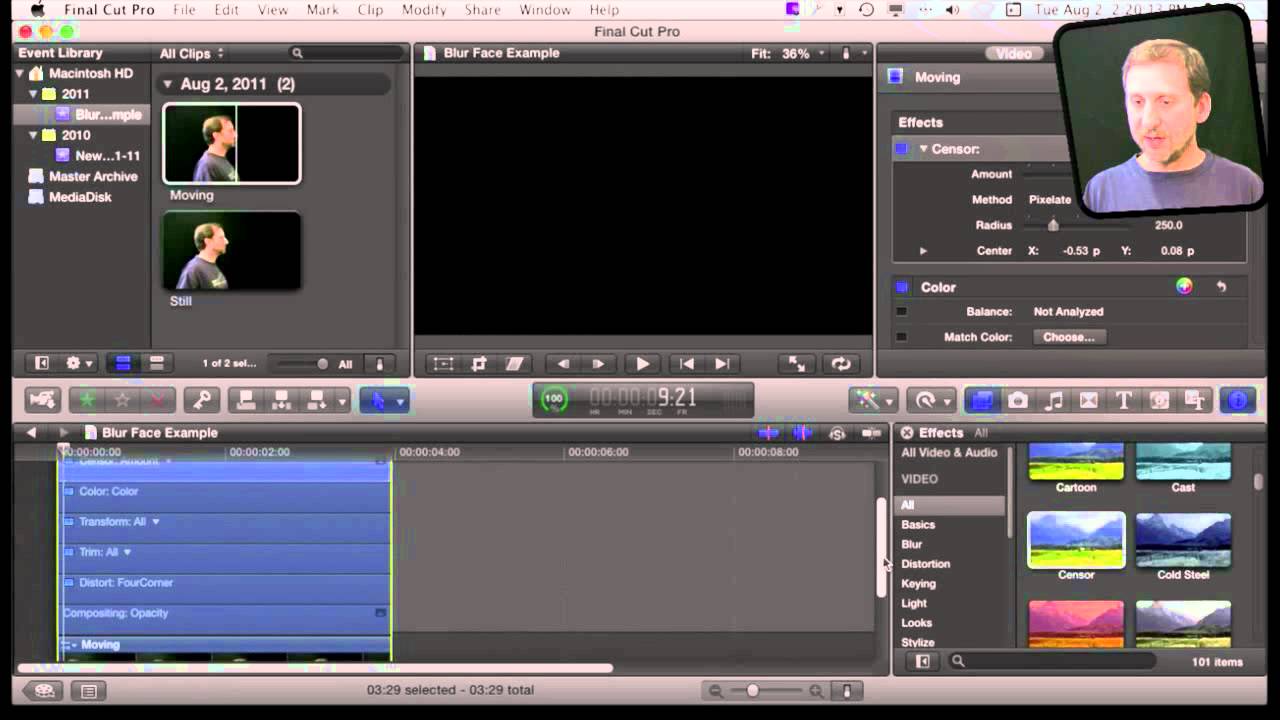Toggle solo button in the timeline header
This screenshot has width=1280, height=720.
837,433
